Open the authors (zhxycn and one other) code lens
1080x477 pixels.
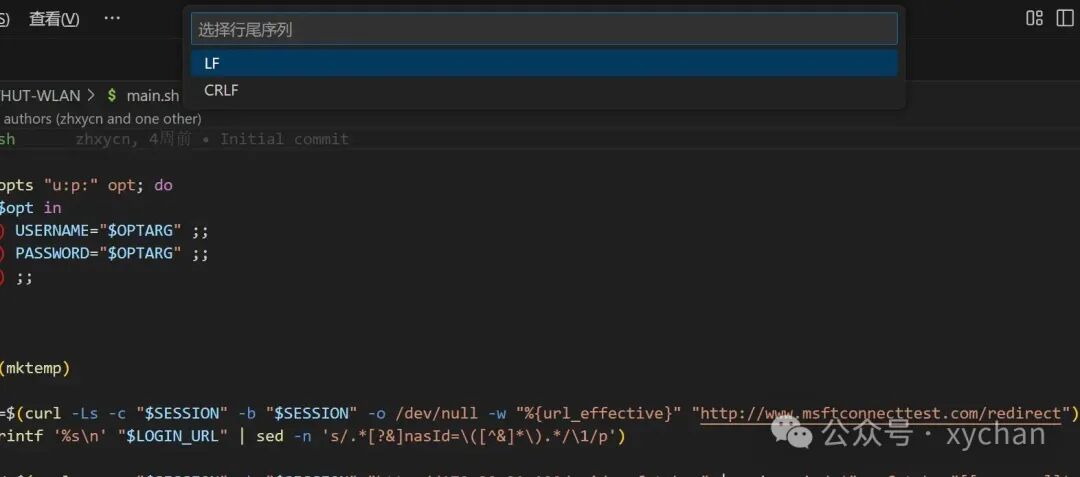(102, 119)
